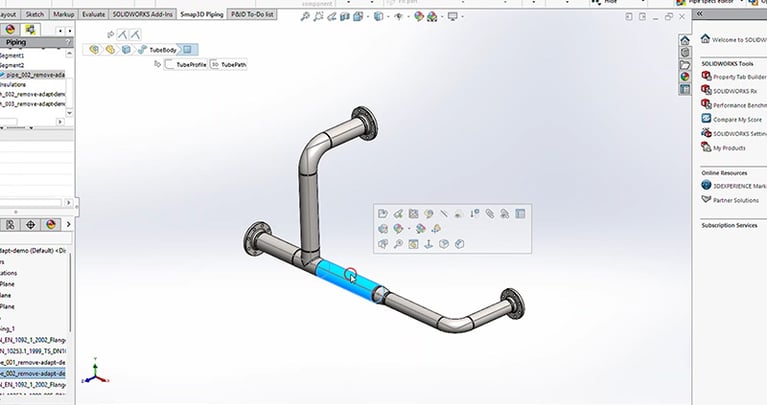
Task: Select pipe_002_remove-adapt item in Piping list
Action: tap(33, 75)
